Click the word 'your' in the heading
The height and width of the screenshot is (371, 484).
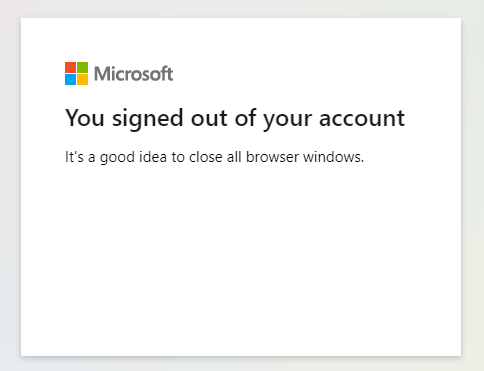pyautogui.click(x=287, y=120)
